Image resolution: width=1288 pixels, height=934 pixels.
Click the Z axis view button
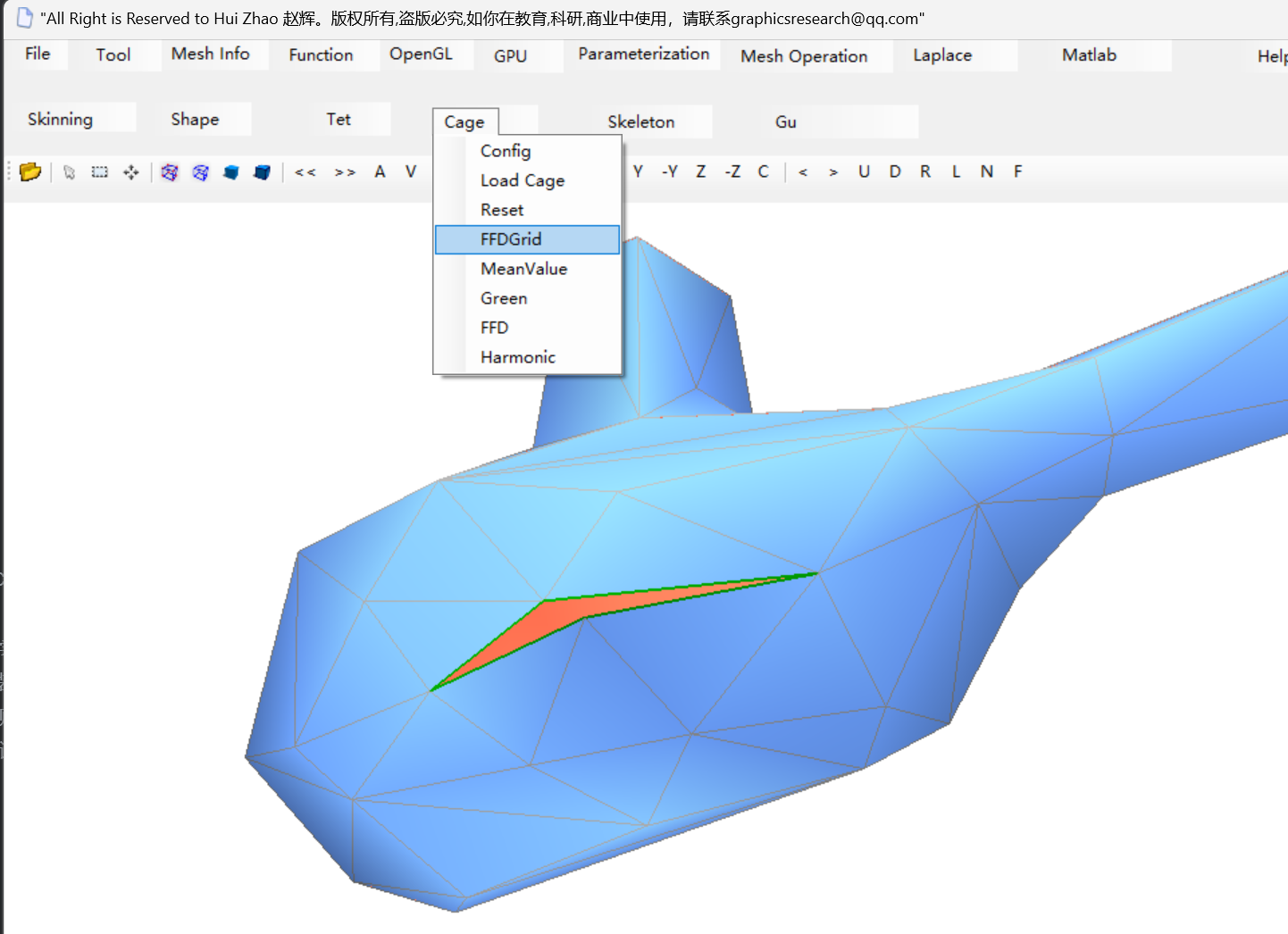click(701, 171)
